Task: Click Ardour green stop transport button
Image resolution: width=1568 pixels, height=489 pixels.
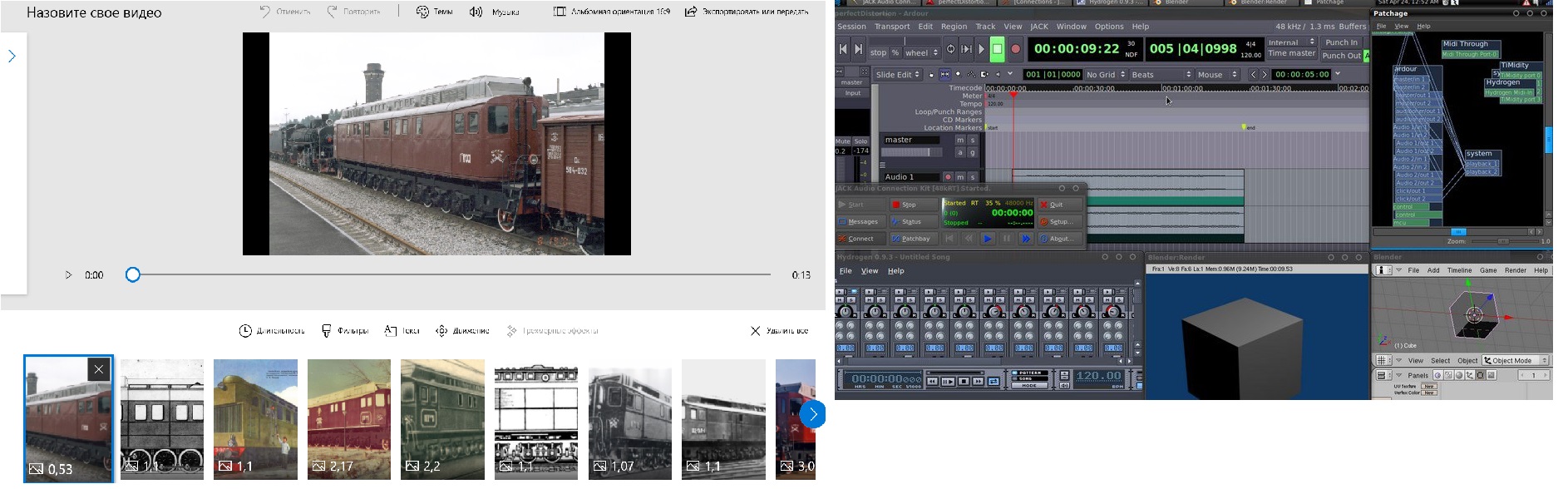Action: click(998, 49)
